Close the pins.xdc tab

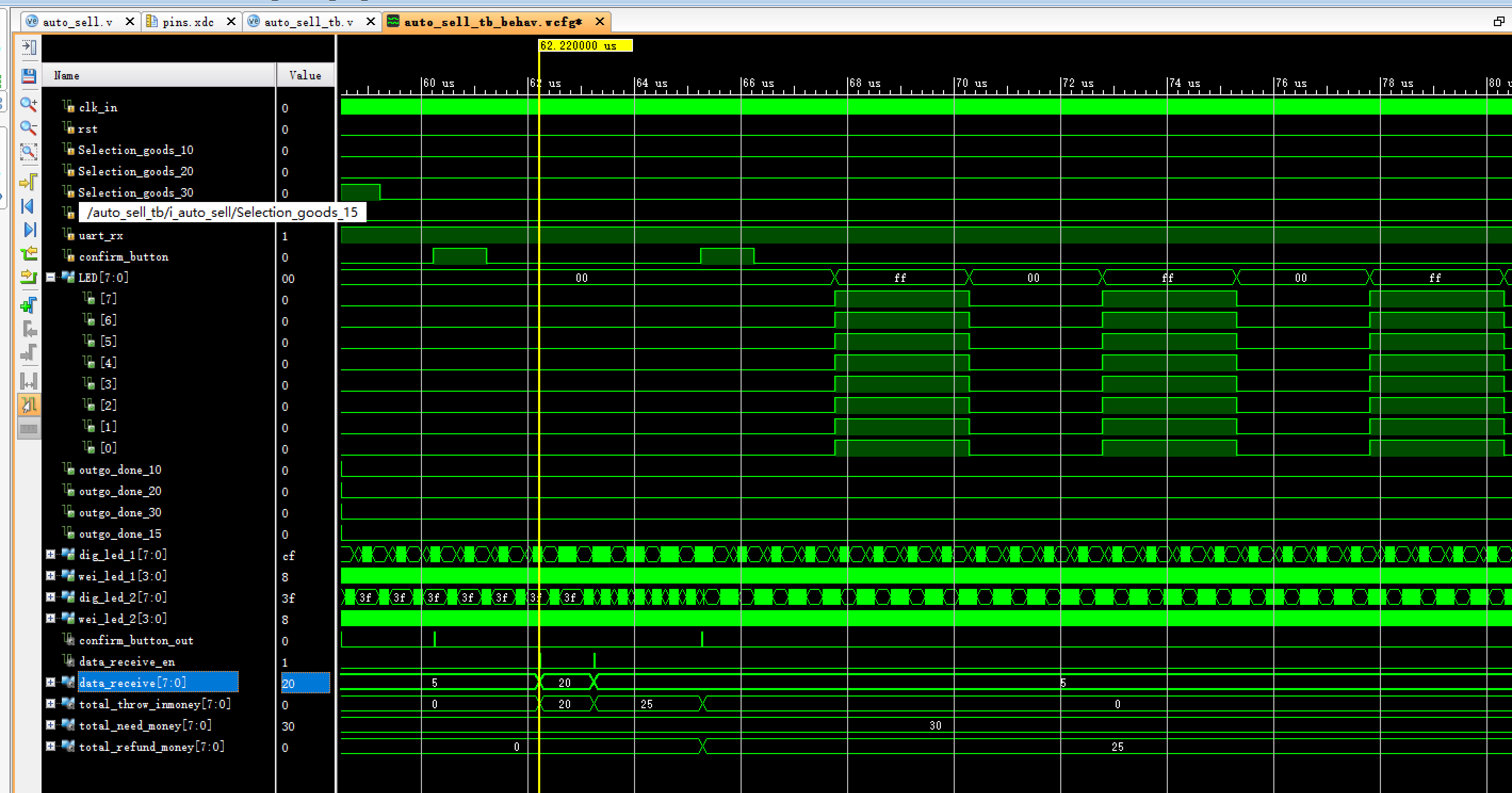[231, 22]
